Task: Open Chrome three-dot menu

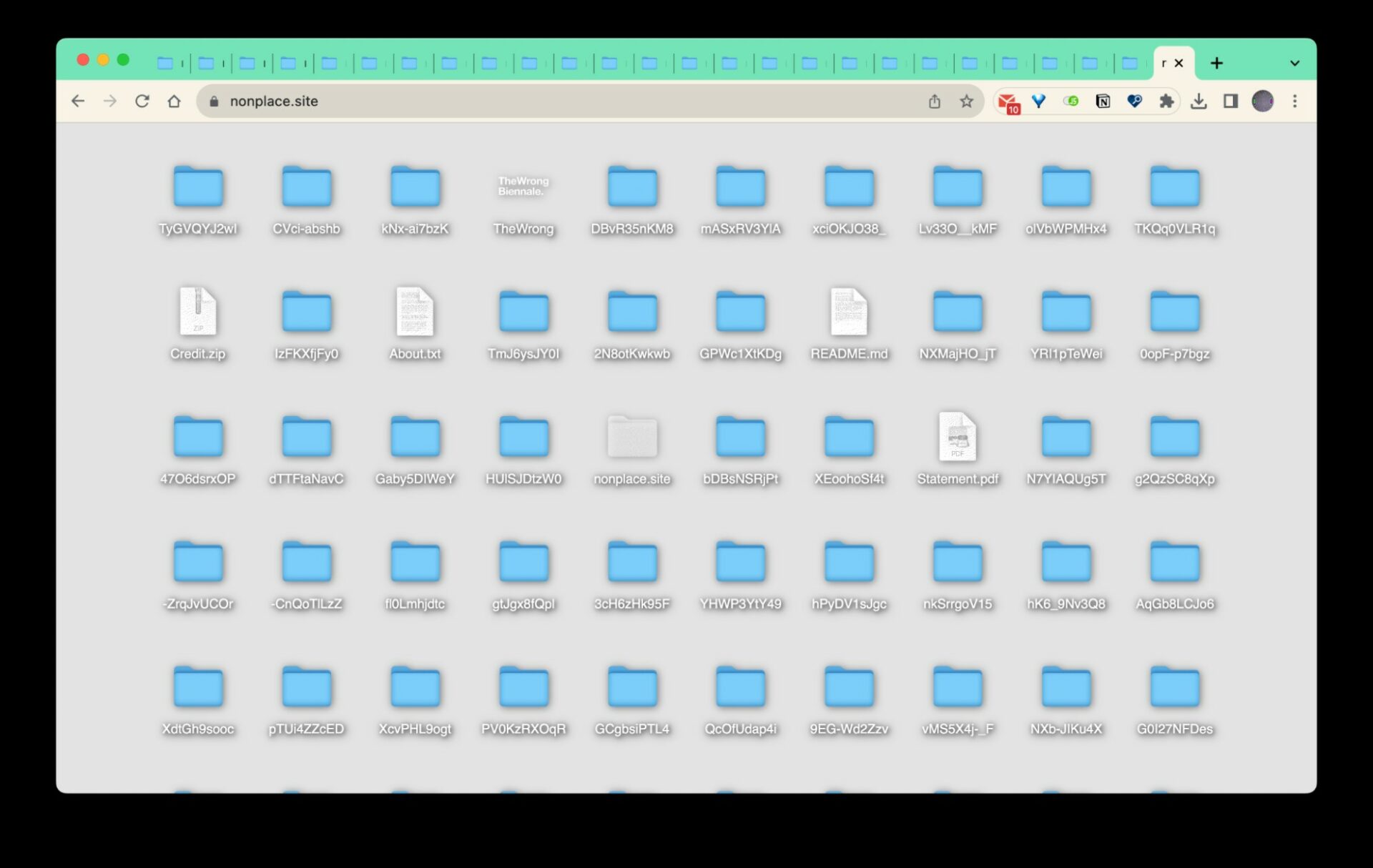Action: pyautogui.click(x=1294, y=102)
